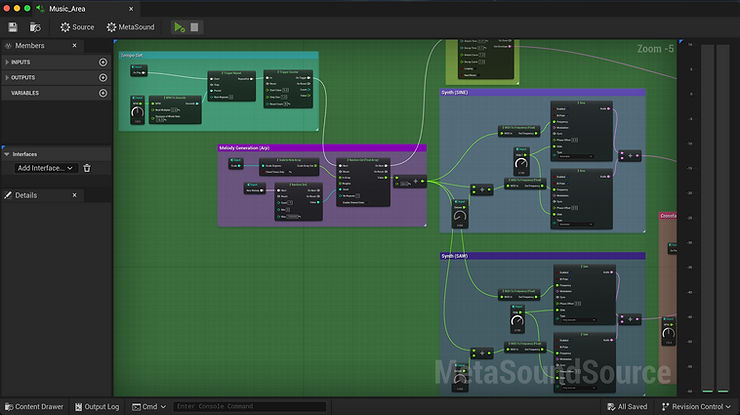Select the On Play input node
This screenshot has width=740, height=415.
coord(139,70)
